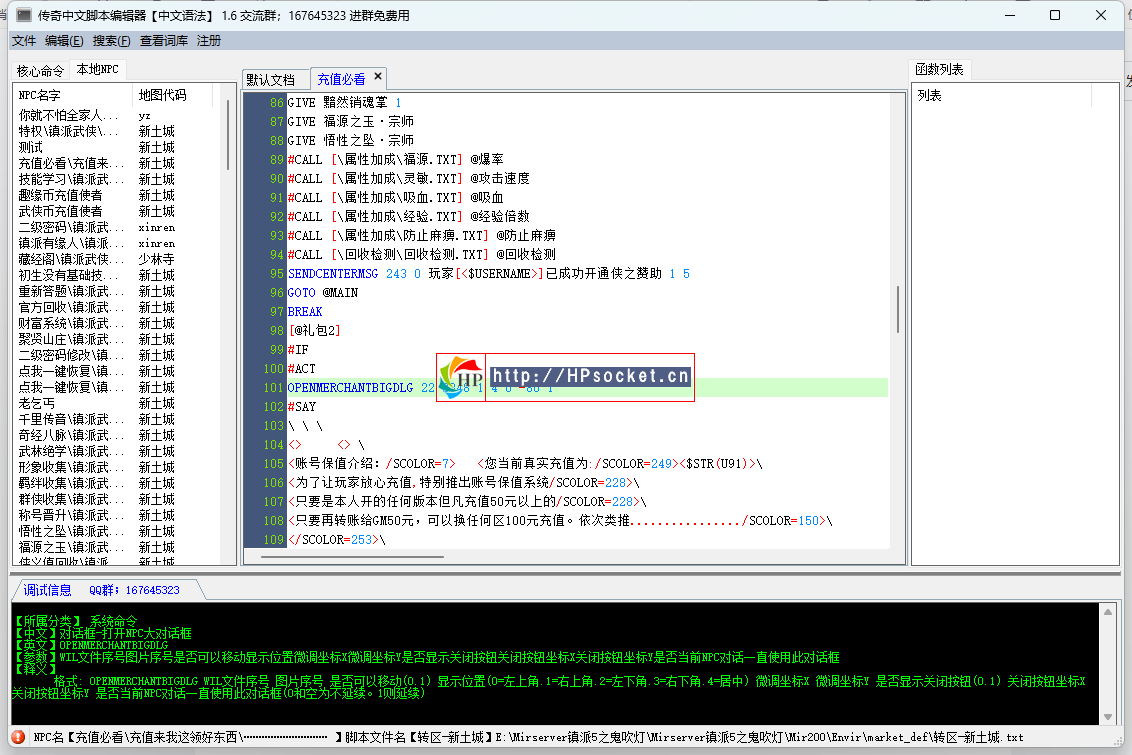Select the 函数列表 tab
The width and height of the screenshot is (1132, 755).
(940, 70)
